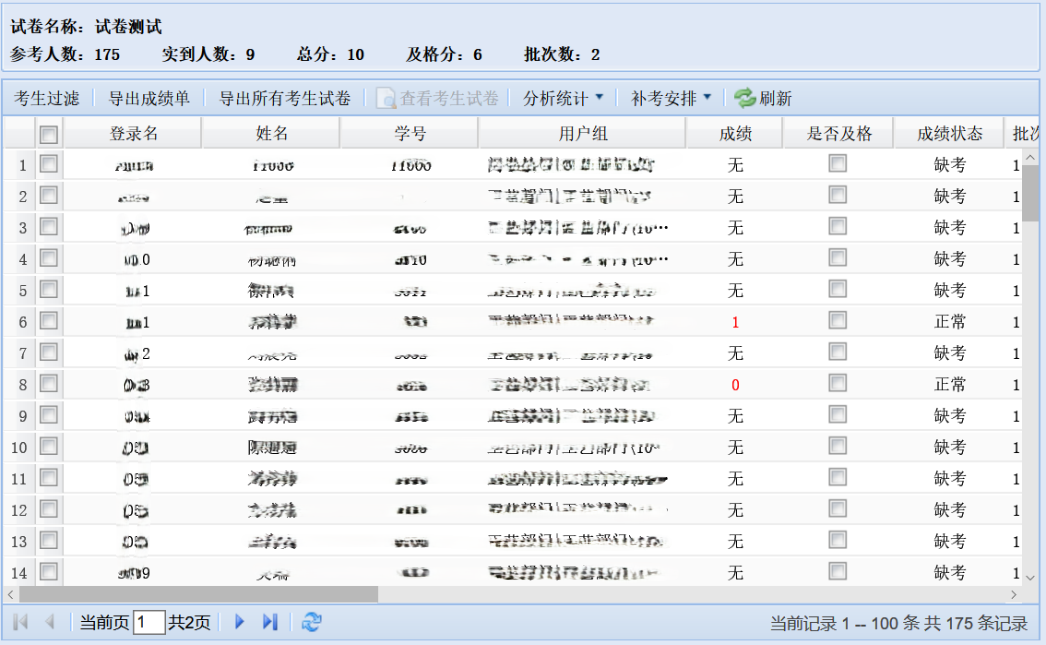Click 导出成绩单 to export scores

coord(149,98)
